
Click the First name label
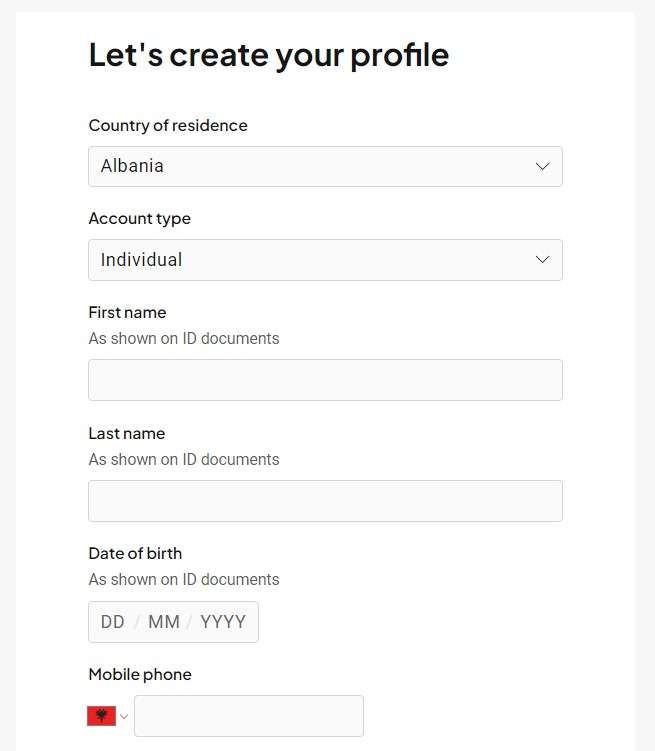tap(127, 312)
